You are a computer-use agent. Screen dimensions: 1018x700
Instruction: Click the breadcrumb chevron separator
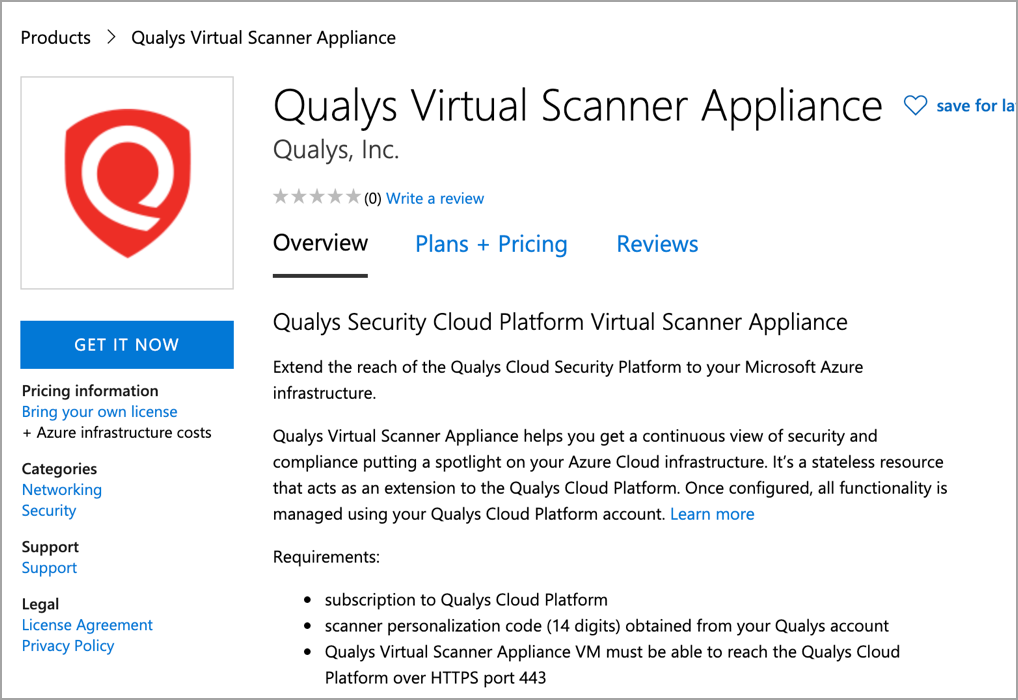[x=111, y=38]
